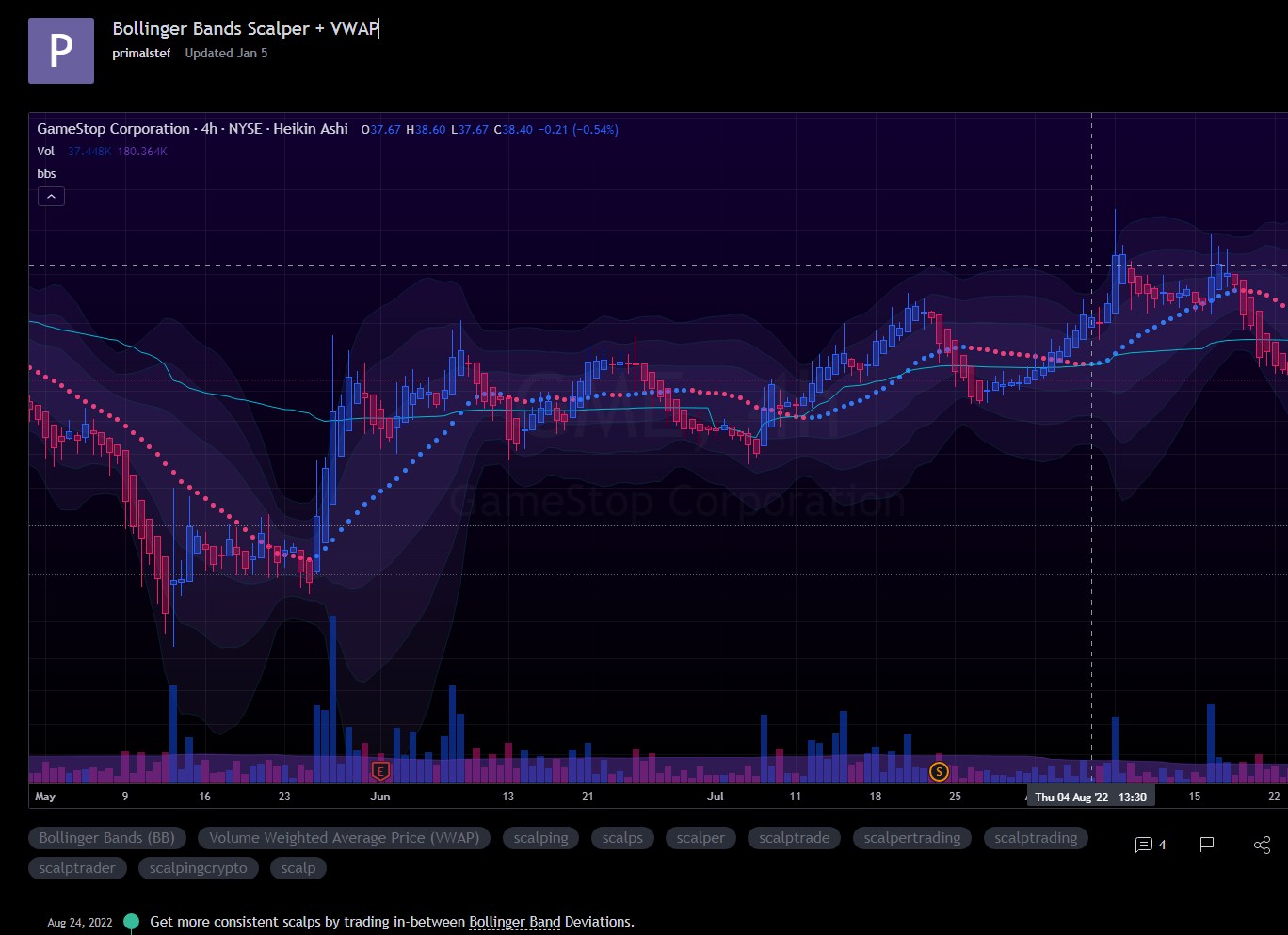
Task: Open the 'scalp' tag
Action: coord(298,868)
